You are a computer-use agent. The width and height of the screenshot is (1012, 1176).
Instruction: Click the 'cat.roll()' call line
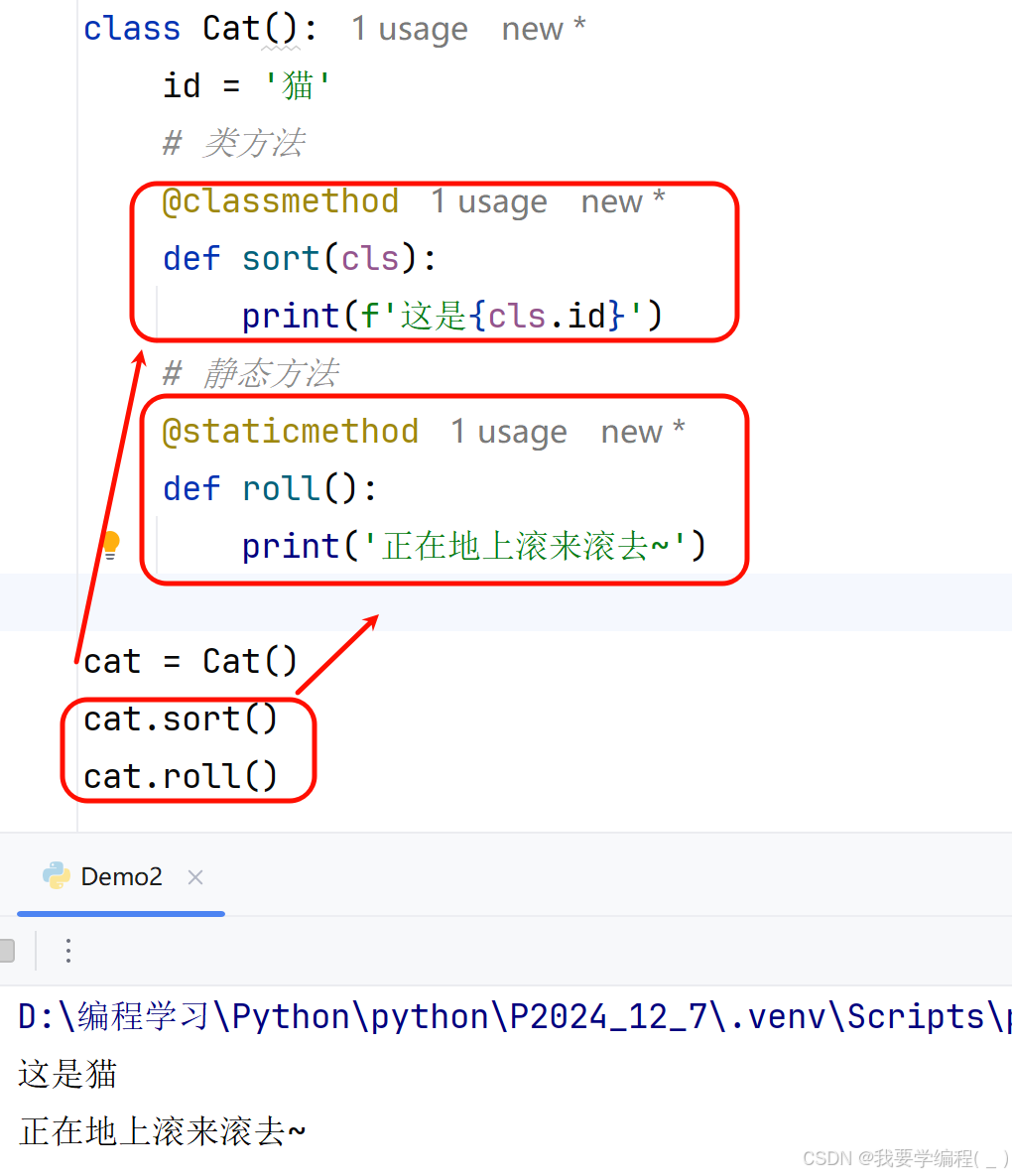(181, 776)
